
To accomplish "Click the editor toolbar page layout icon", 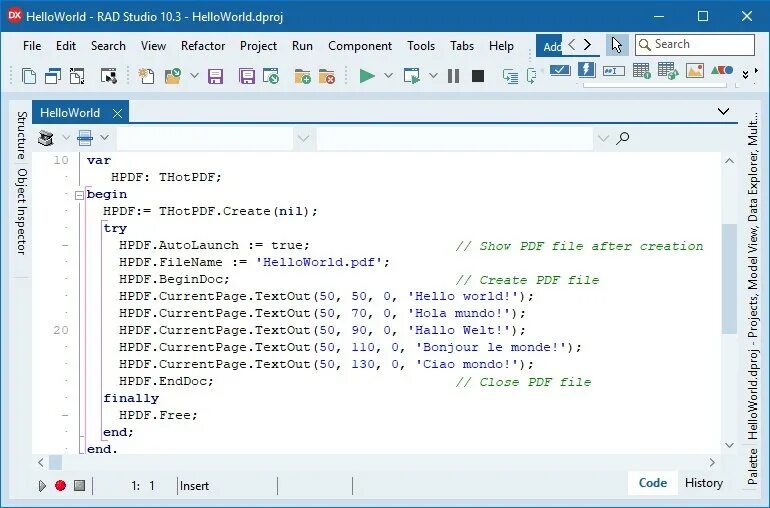I will [x=85, y=138].
